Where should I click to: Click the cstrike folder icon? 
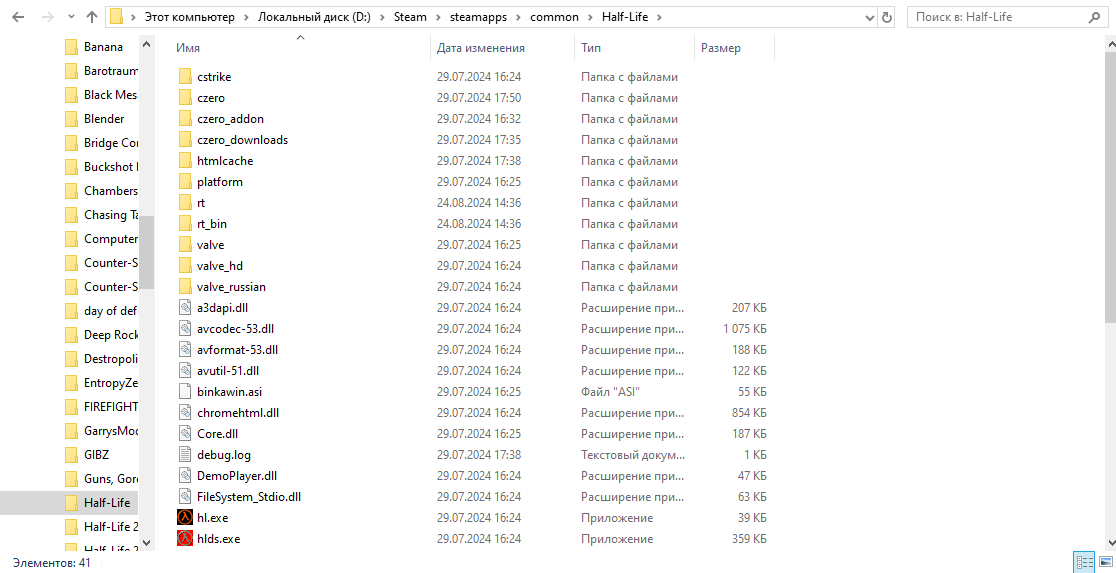185,77
